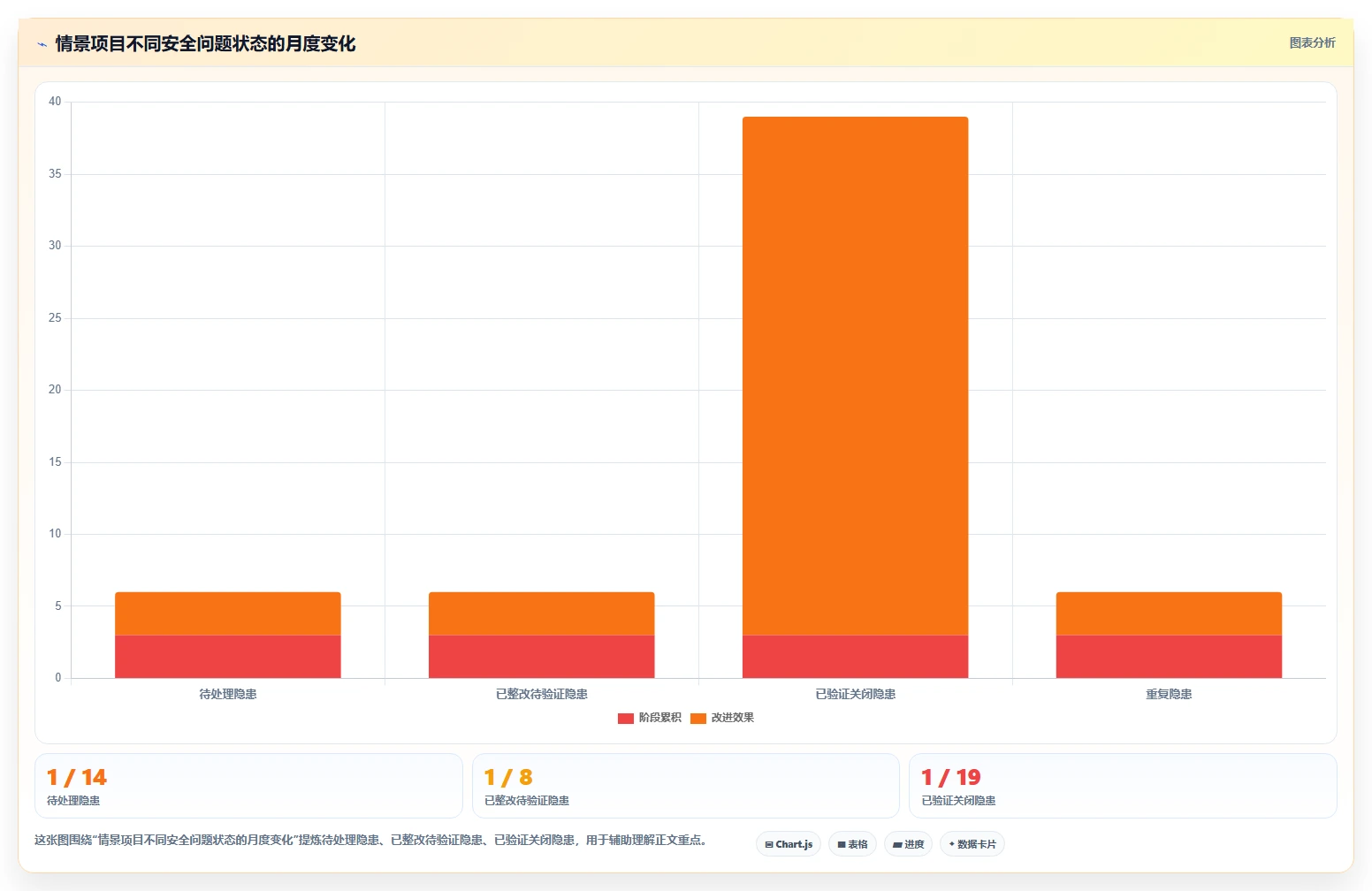Image resolution: width=1372 pixels, height=891 pixels.
Task: Click the 数据卡片 tag chip
Action: click(972, 844)
